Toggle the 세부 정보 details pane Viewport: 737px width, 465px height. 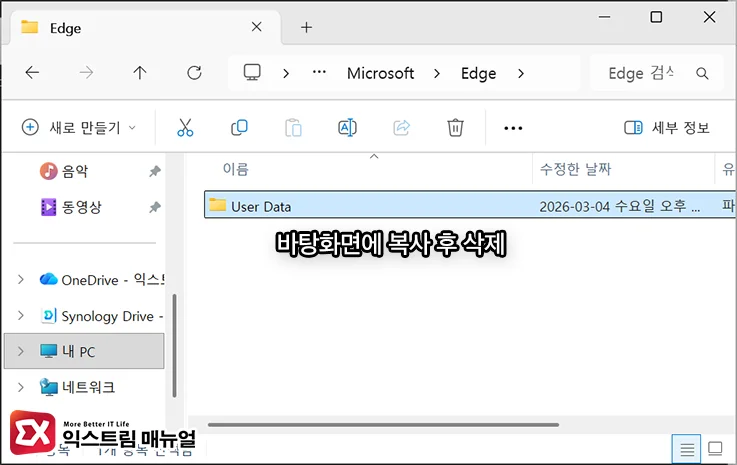[x=666, y=127]
